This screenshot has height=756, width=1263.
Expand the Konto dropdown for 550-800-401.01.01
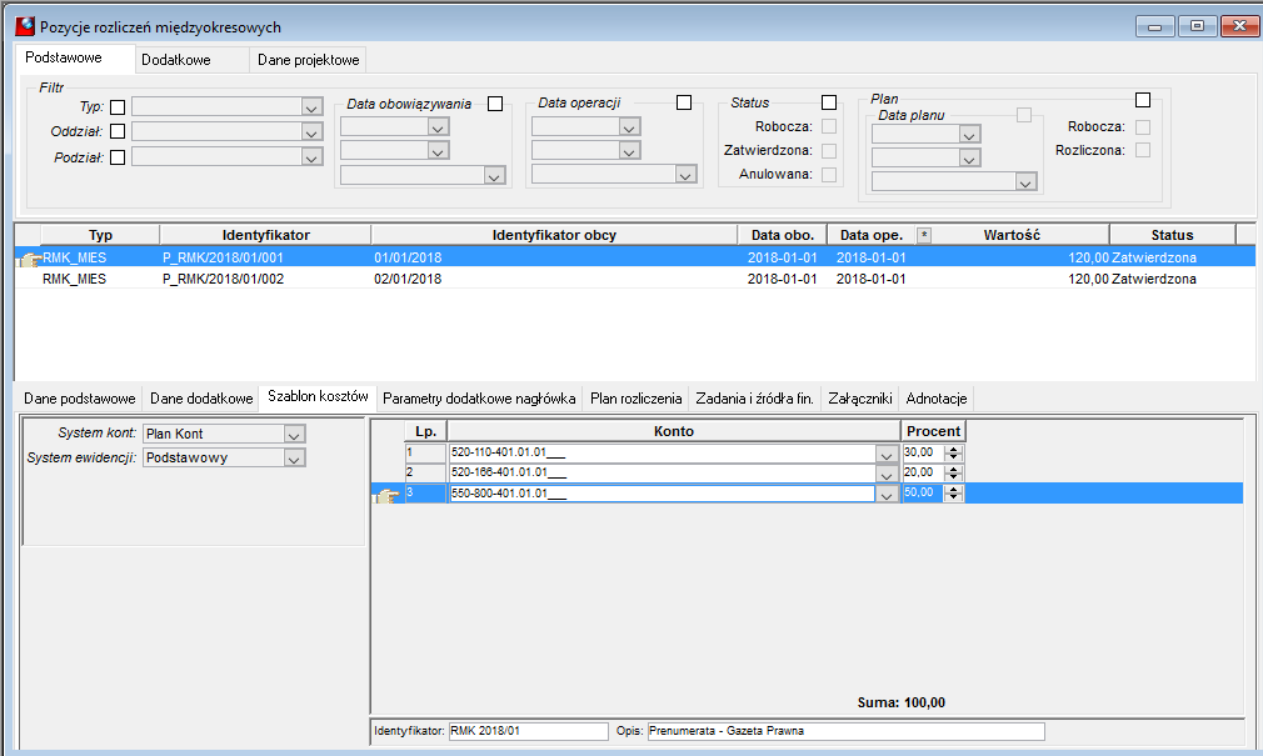point(886,493)
